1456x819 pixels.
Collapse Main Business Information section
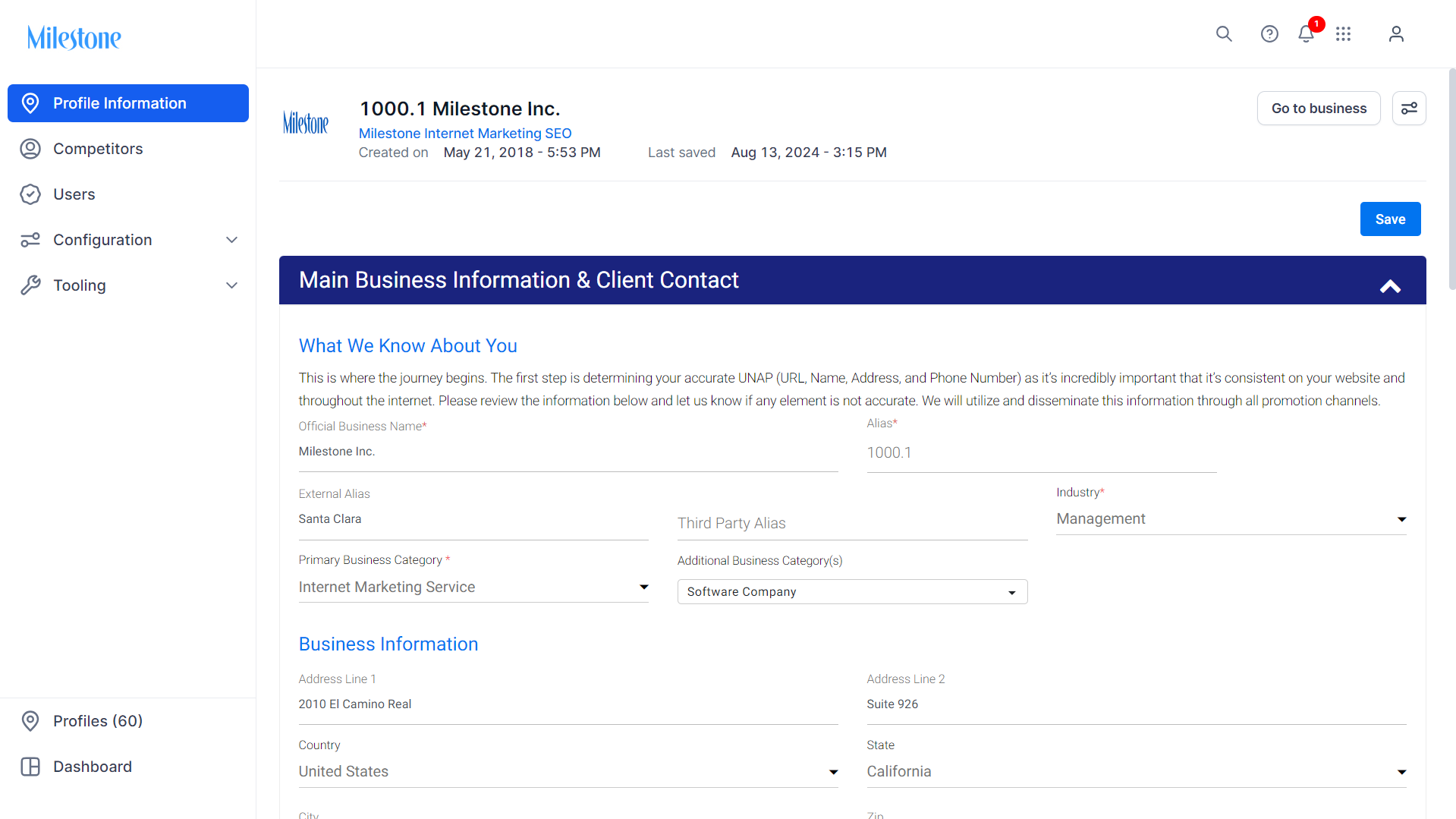(1390, 286)
